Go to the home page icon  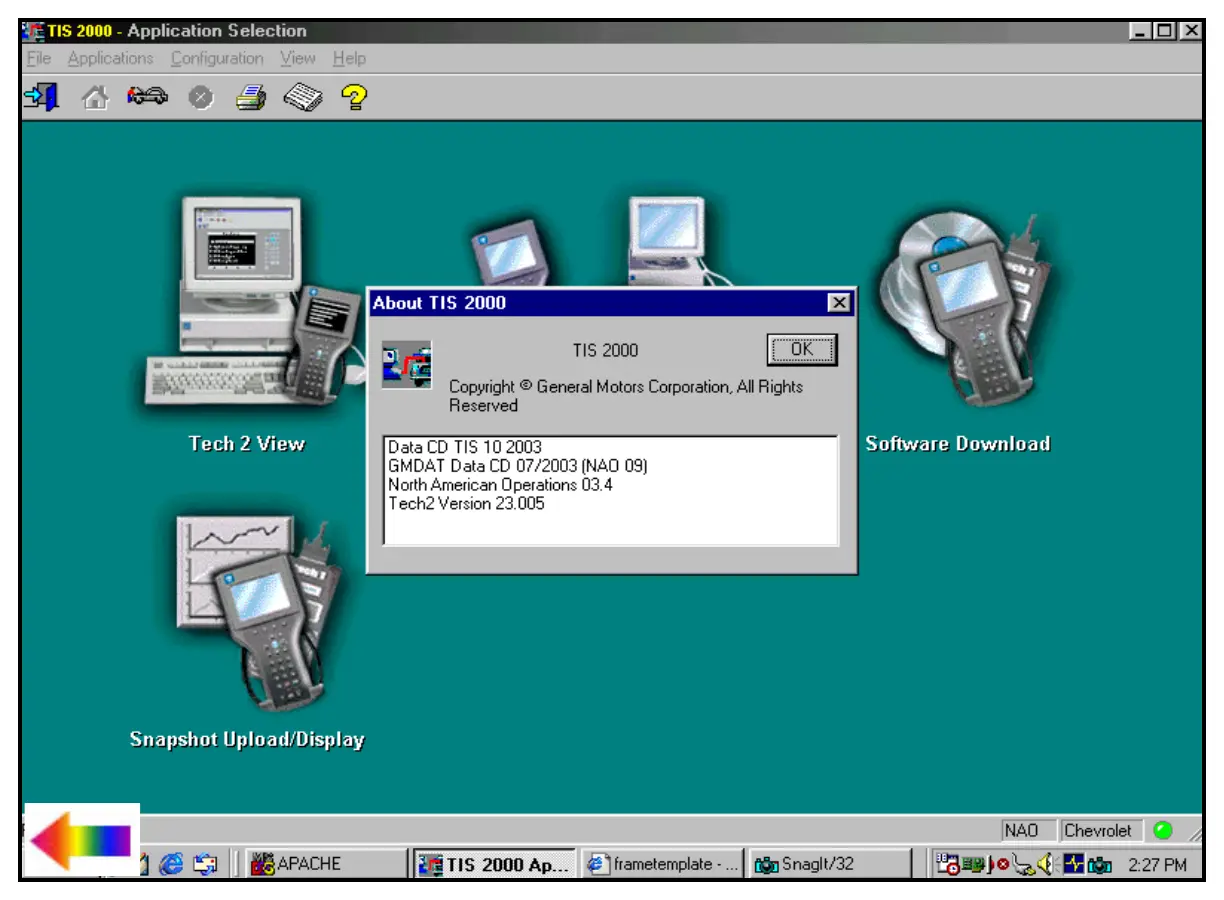[95, 98]
